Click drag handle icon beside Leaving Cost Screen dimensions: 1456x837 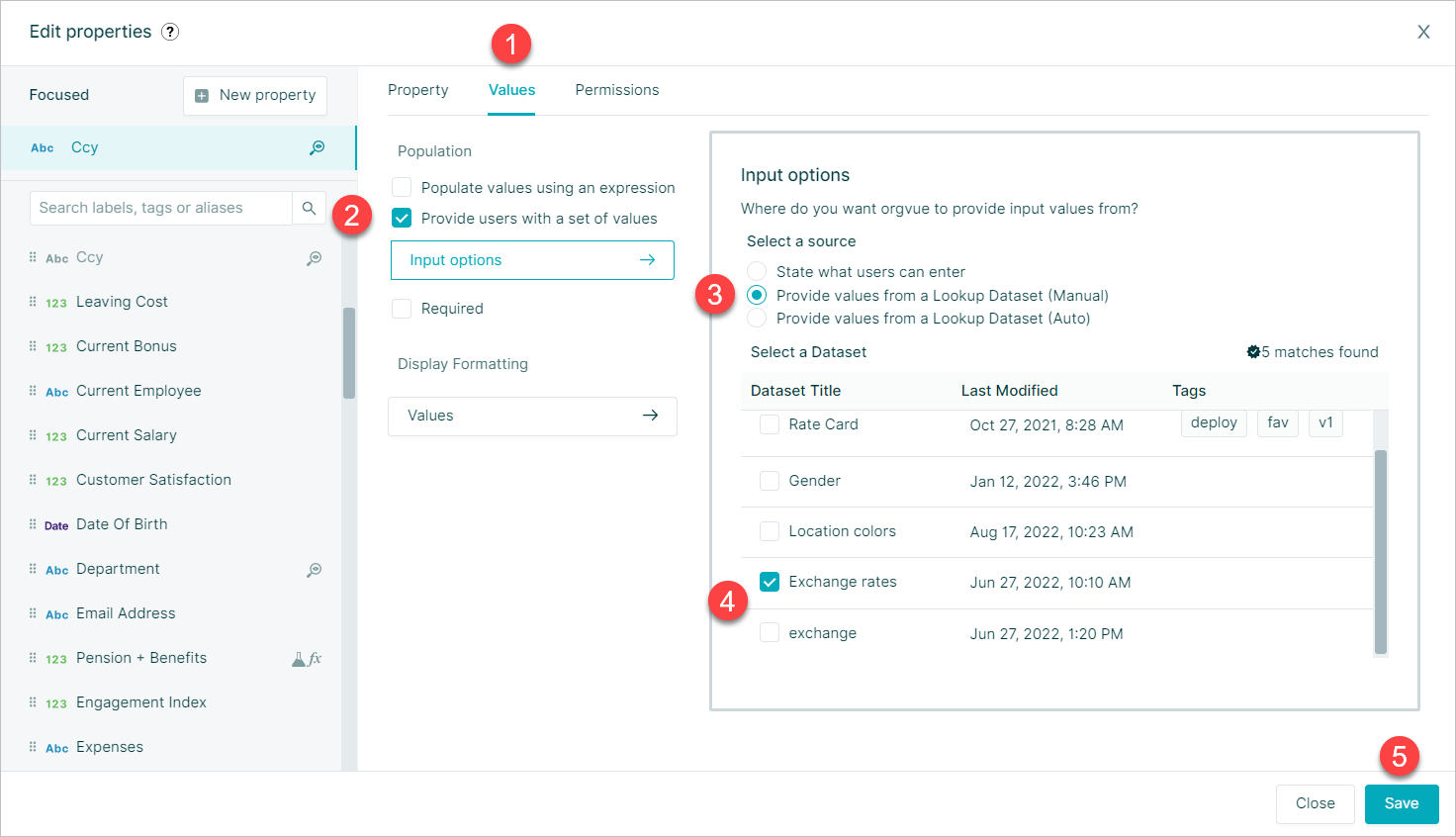pyautogui.click(x=33, y=302)
